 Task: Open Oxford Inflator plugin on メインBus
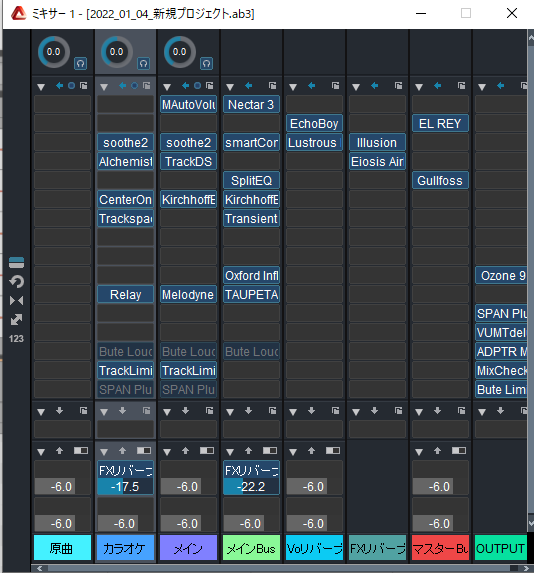tap(251, 276)
